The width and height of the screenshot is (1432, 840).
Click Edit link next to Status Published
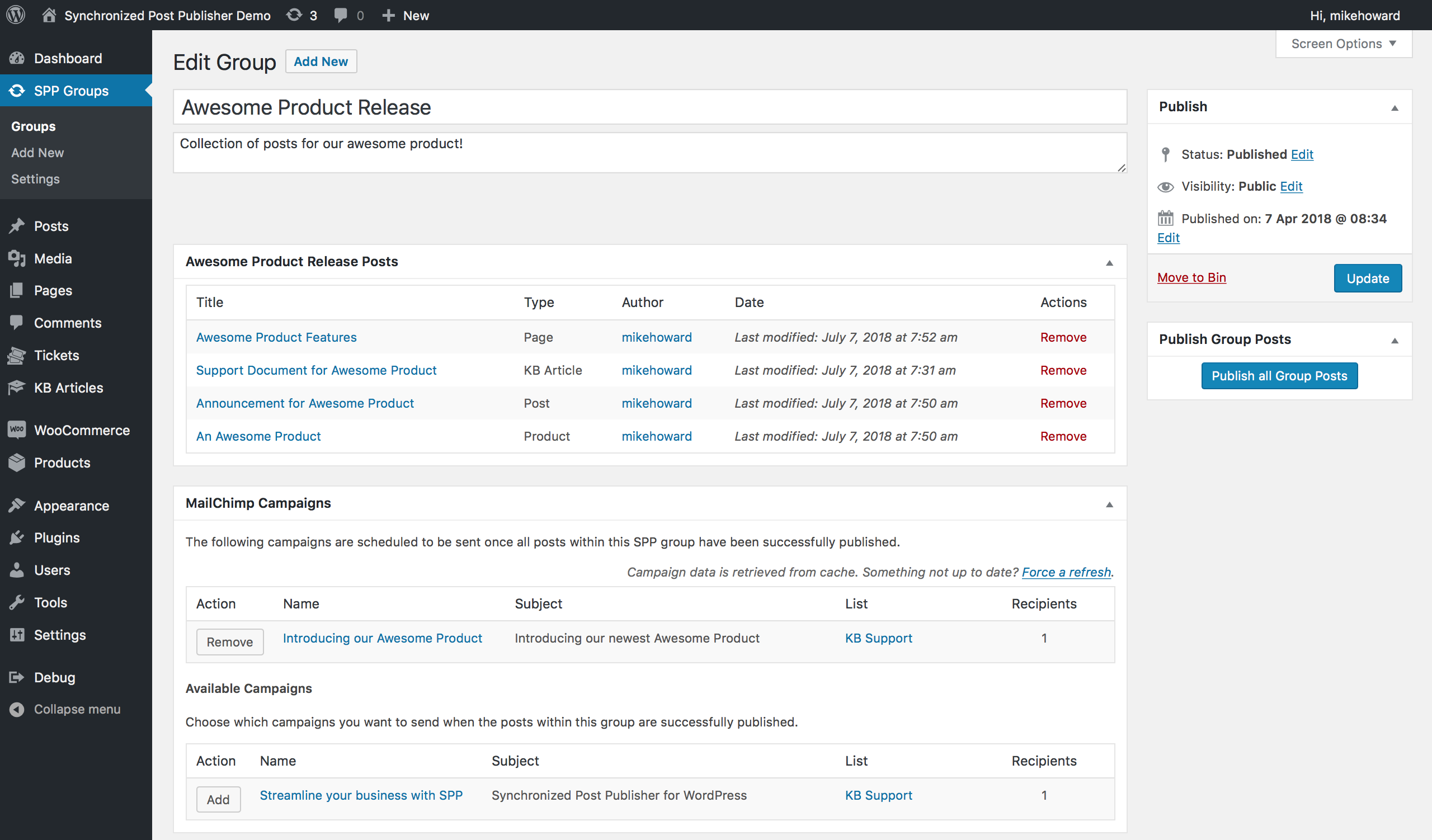click(1302, 154)
